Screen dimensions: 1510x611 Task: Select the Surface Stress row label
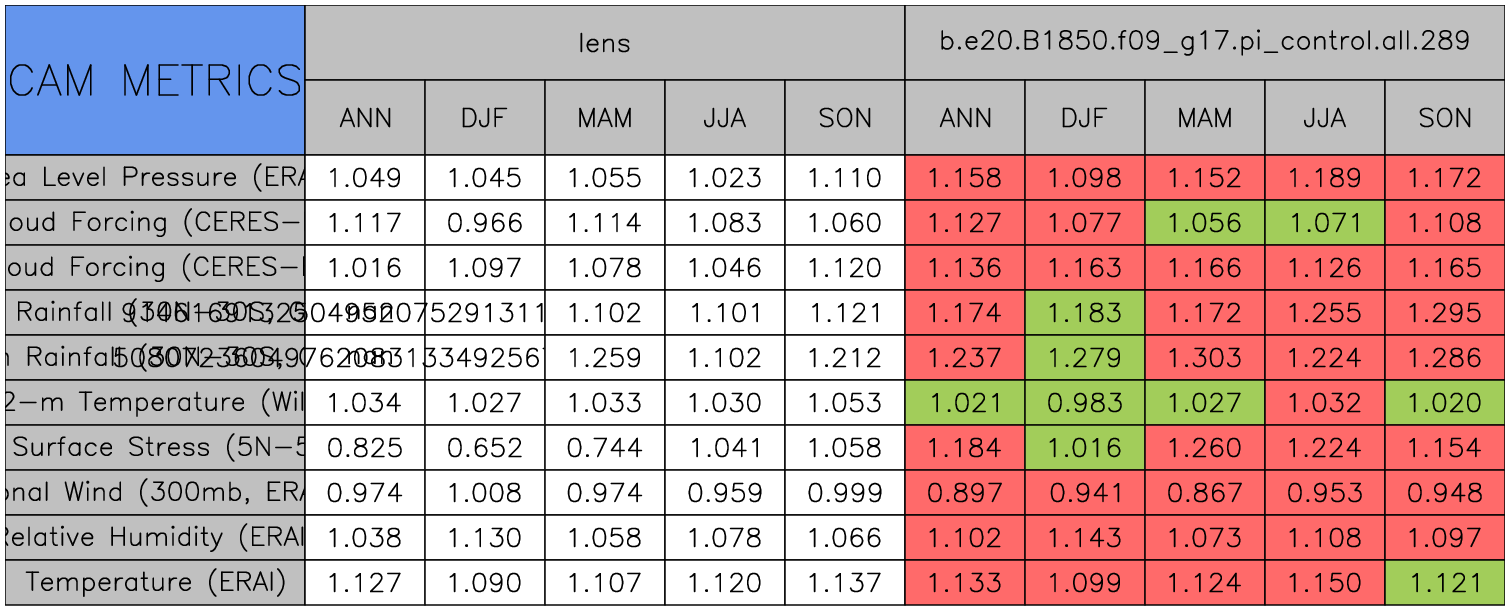point(155,448)
